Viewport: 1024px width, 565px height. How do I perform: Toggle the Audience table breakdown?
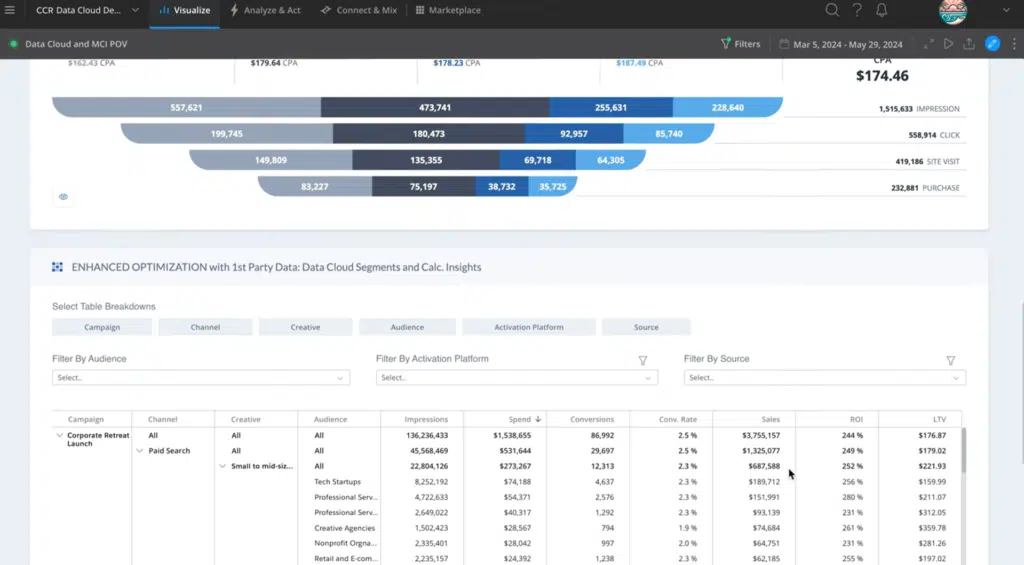point(407,327)
